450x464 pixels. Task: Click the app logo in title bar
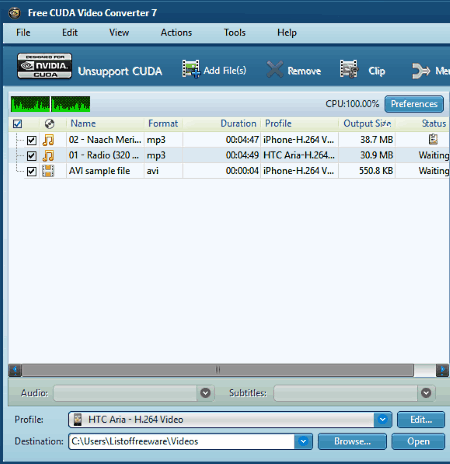click(15, 13)
